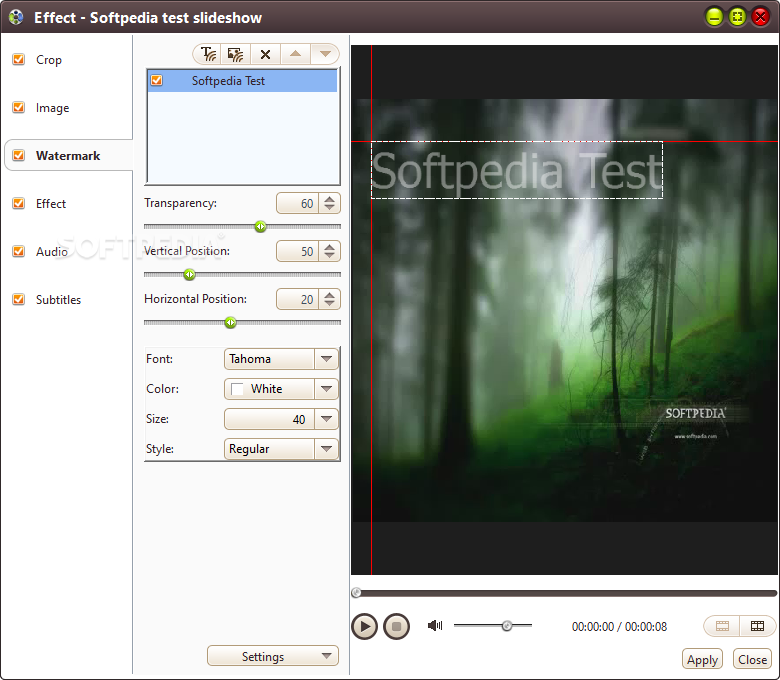Click the playback seek bar handle
Viewport: 780px width, 680px height.
pos(356,592)
